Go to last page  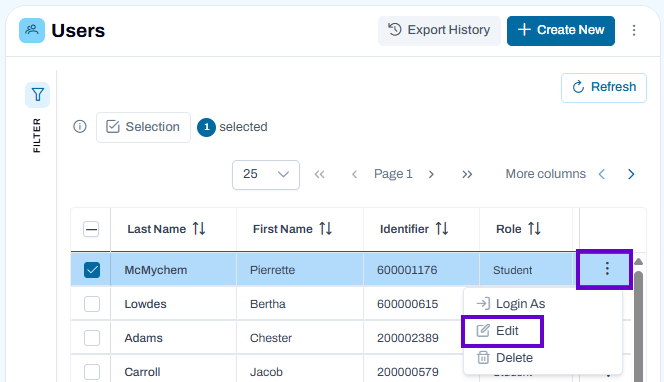pyautogui.click(x=467, y=174)
